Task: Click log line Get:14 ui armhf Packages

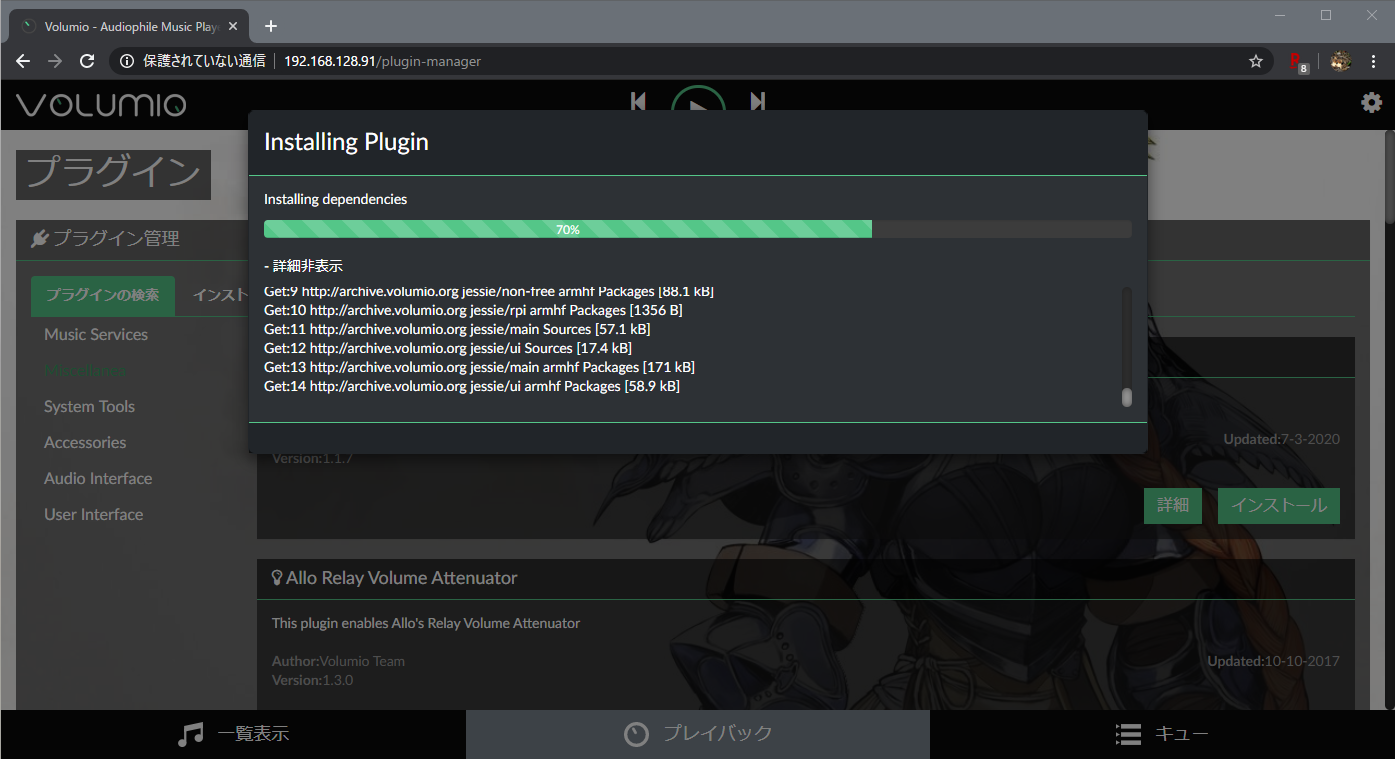Action: pyautogui.click(x=472, y=386)
